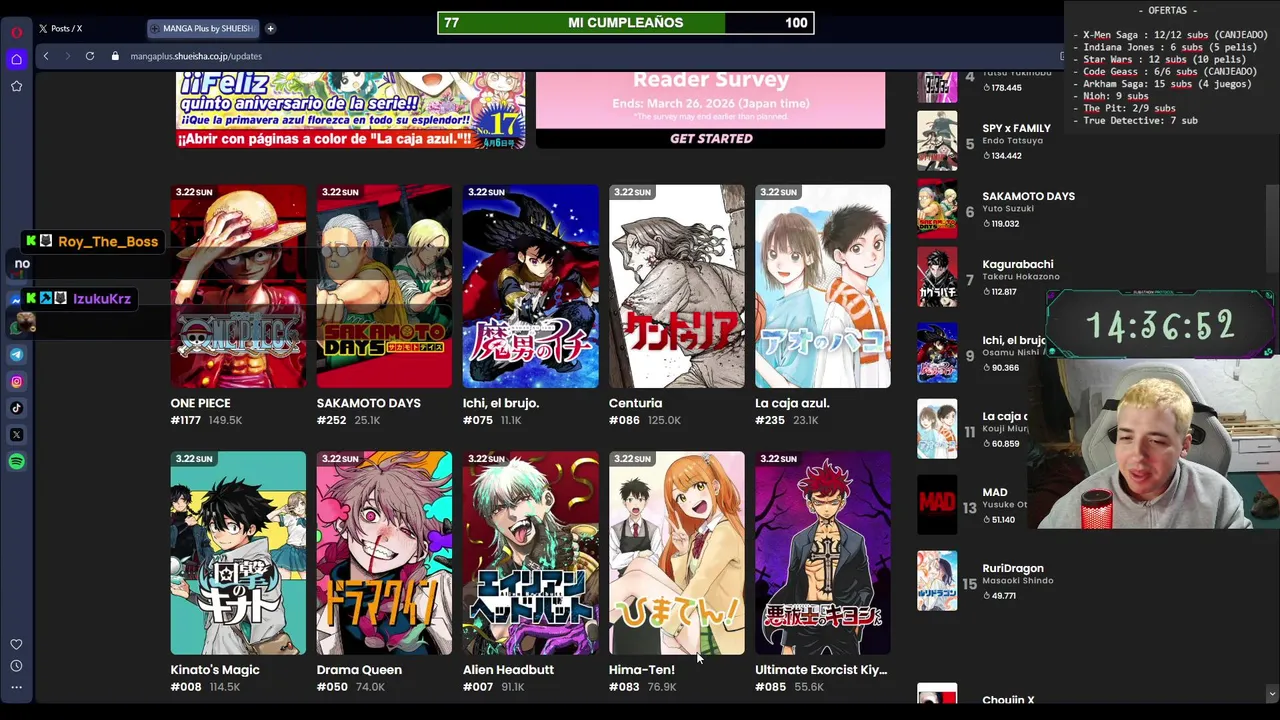
Task: Open the ONE PIECE cover thumbnail
Action: click(238, 286)
